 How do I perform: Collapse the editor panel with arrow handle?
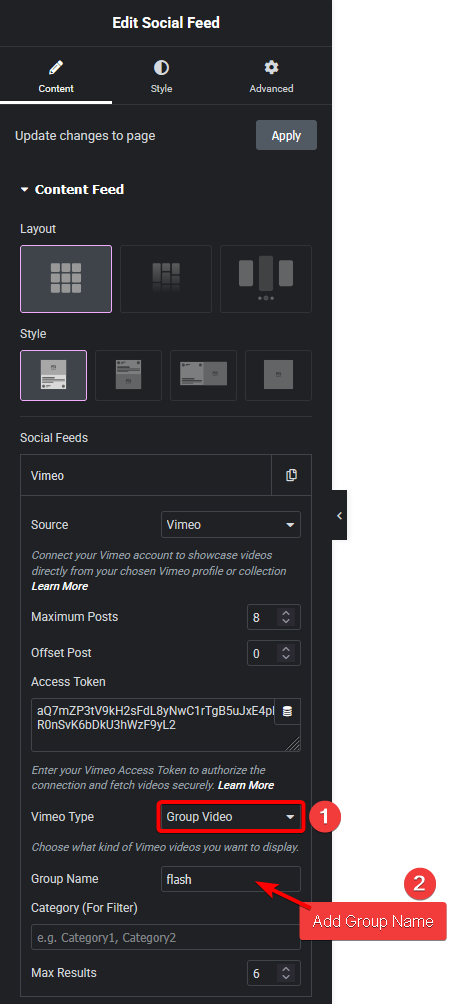click(339, 515)
